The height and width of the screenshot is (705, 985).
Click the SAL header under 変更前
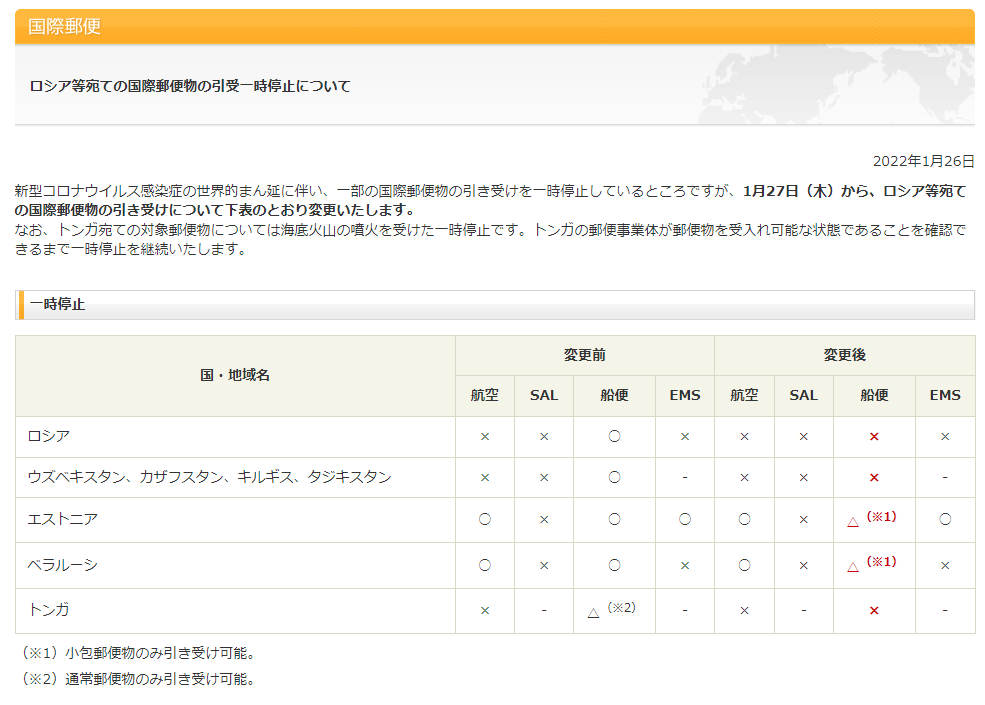[543, 395]
